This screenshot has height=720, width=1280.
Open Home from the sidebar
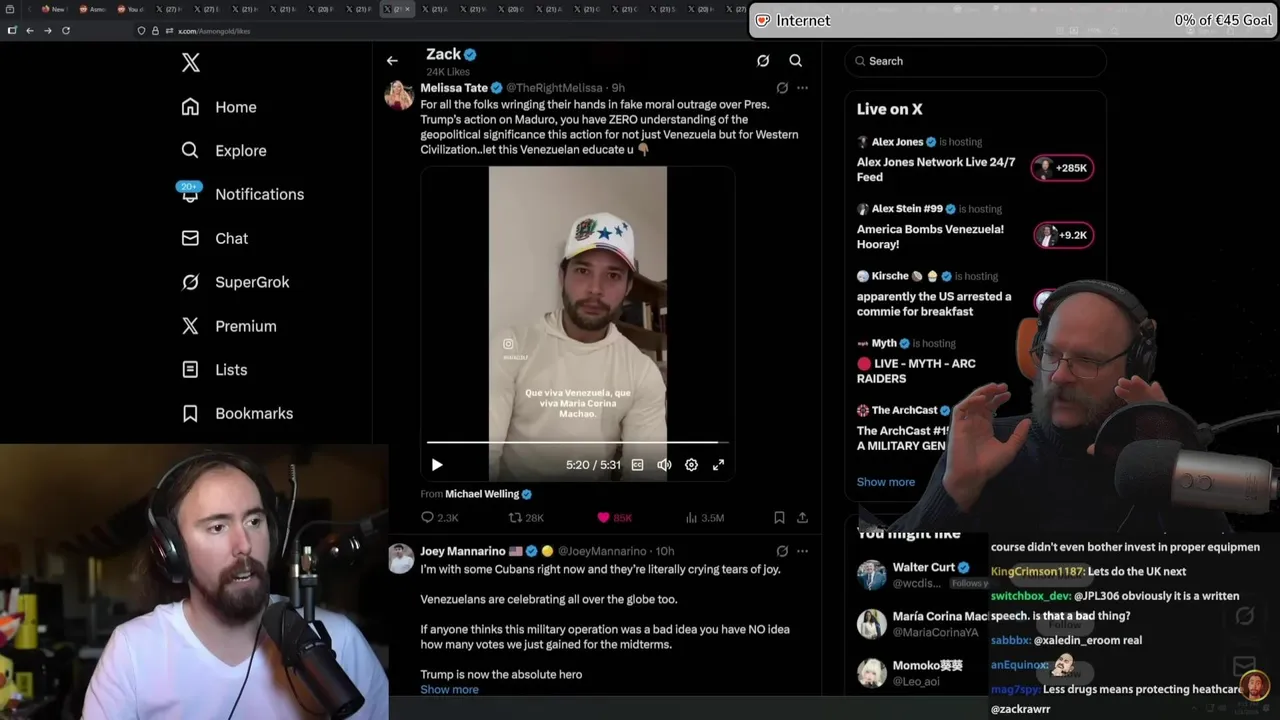coord(219,107)
